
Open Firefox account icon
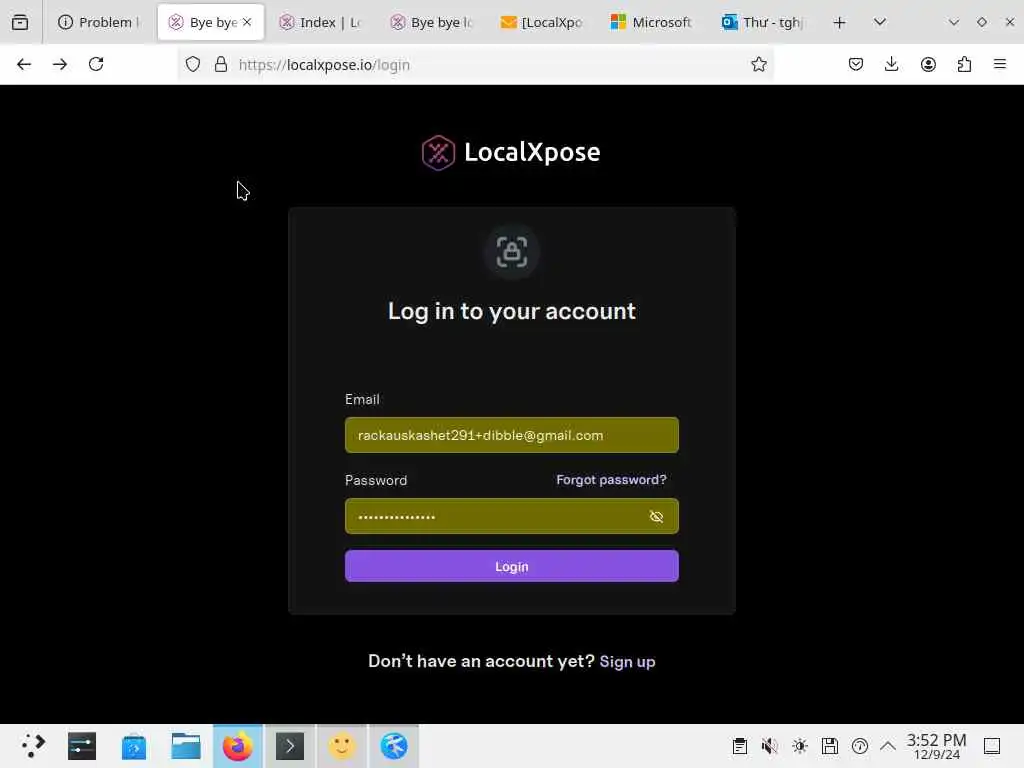coord(928,64)
